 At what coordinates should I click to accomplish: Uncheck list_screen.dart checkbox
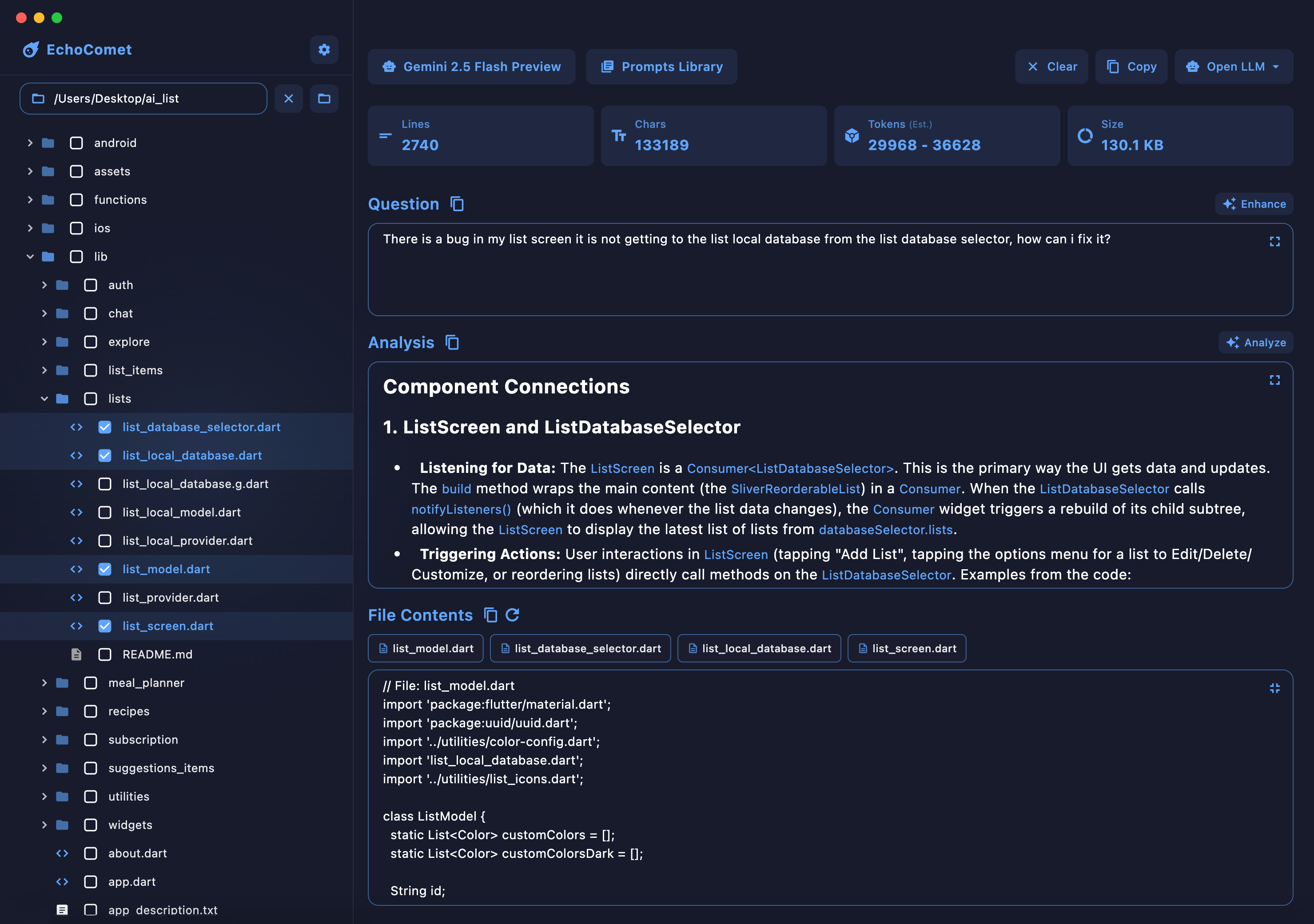105,626
